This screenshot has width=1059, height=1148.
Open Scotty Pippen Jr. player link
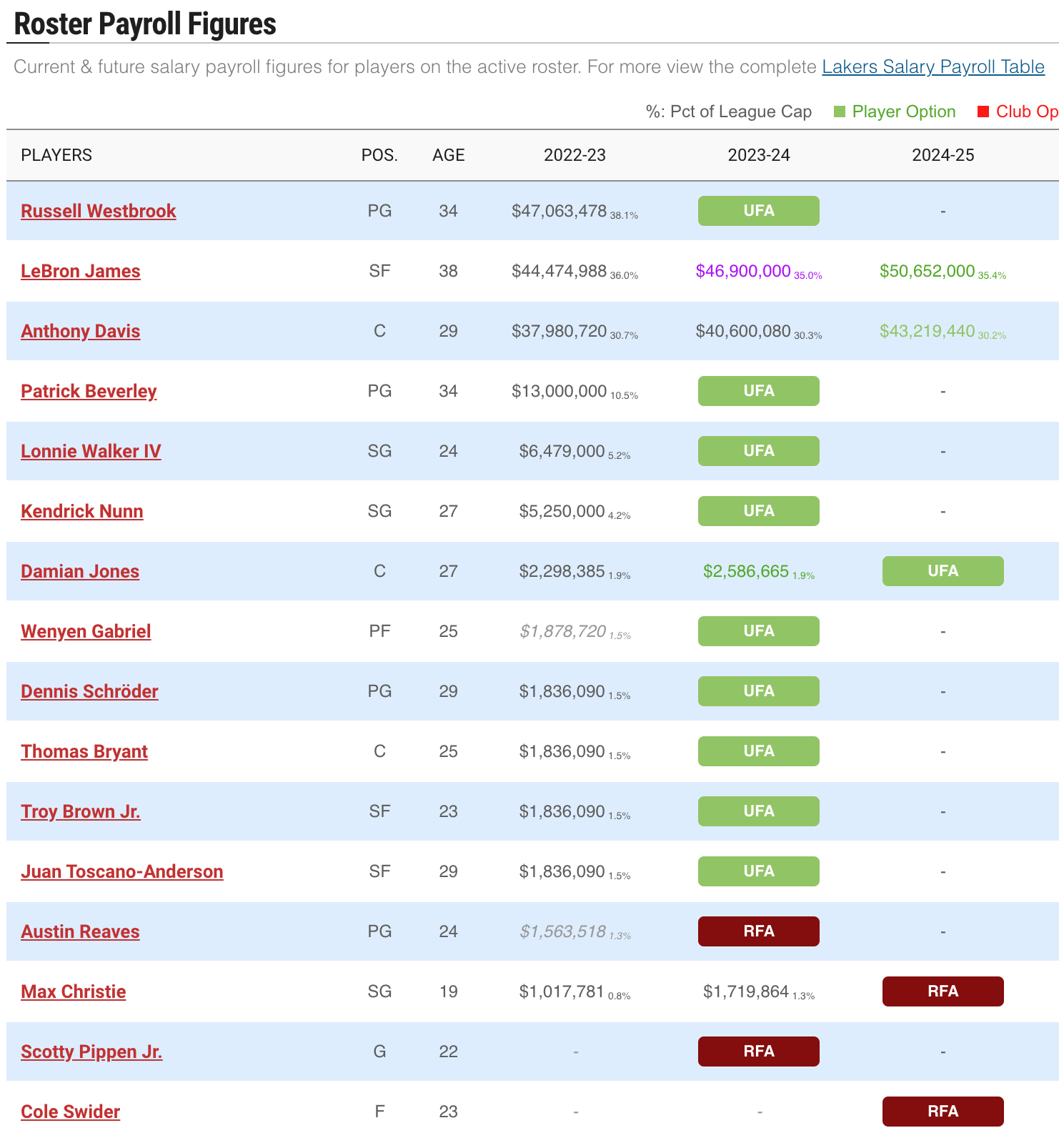[91, 1051]
